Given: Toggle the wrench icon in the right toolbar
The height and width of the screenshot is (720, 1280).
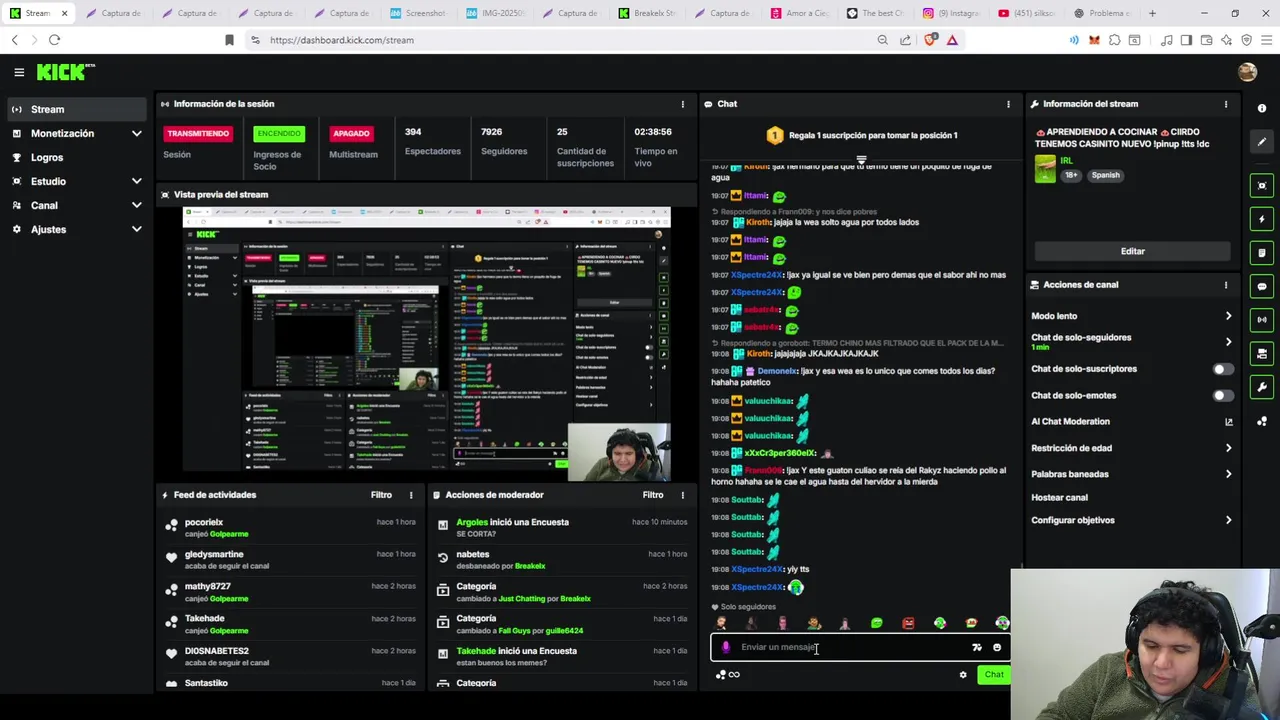Looking at the screenshot, I should (x=1262, y=387).
